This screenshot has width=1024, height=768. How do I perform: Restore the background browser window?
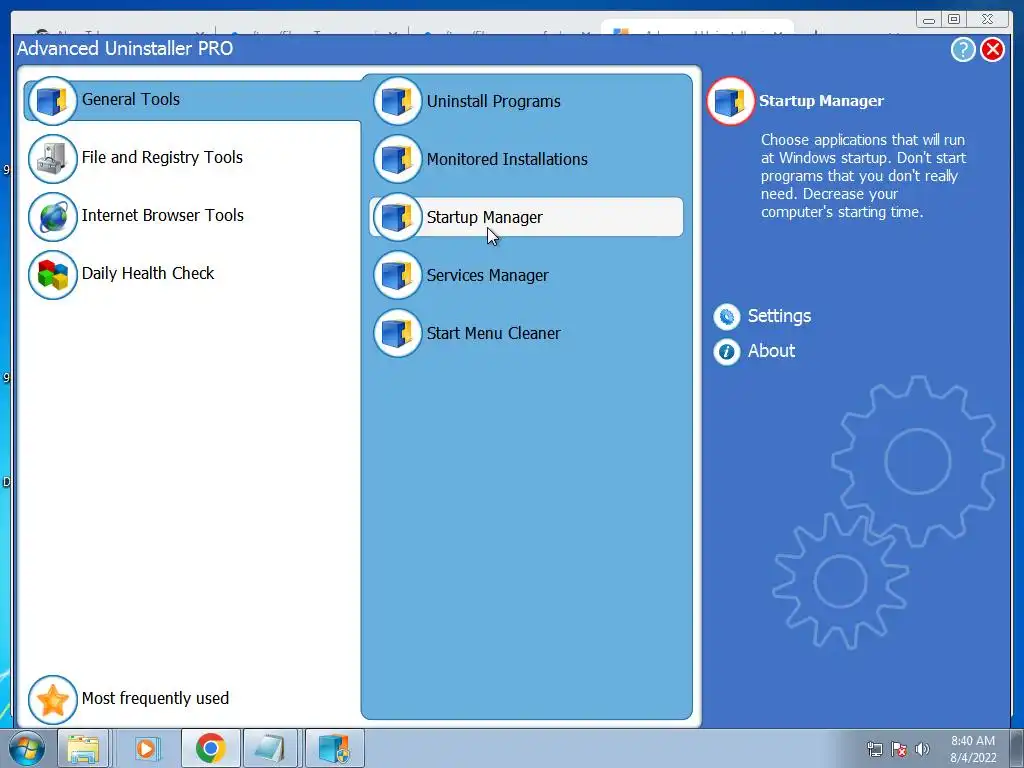953,20
